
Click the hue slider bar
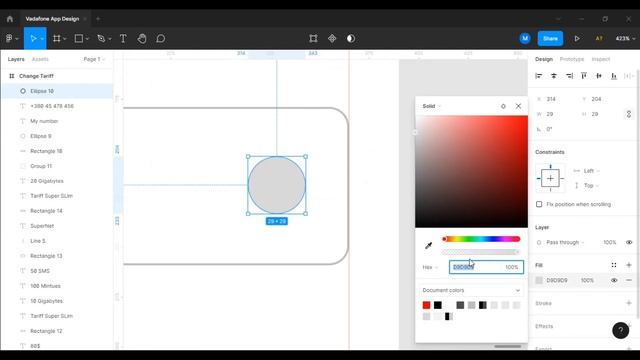pyautogui.click(x=481, y=239)
